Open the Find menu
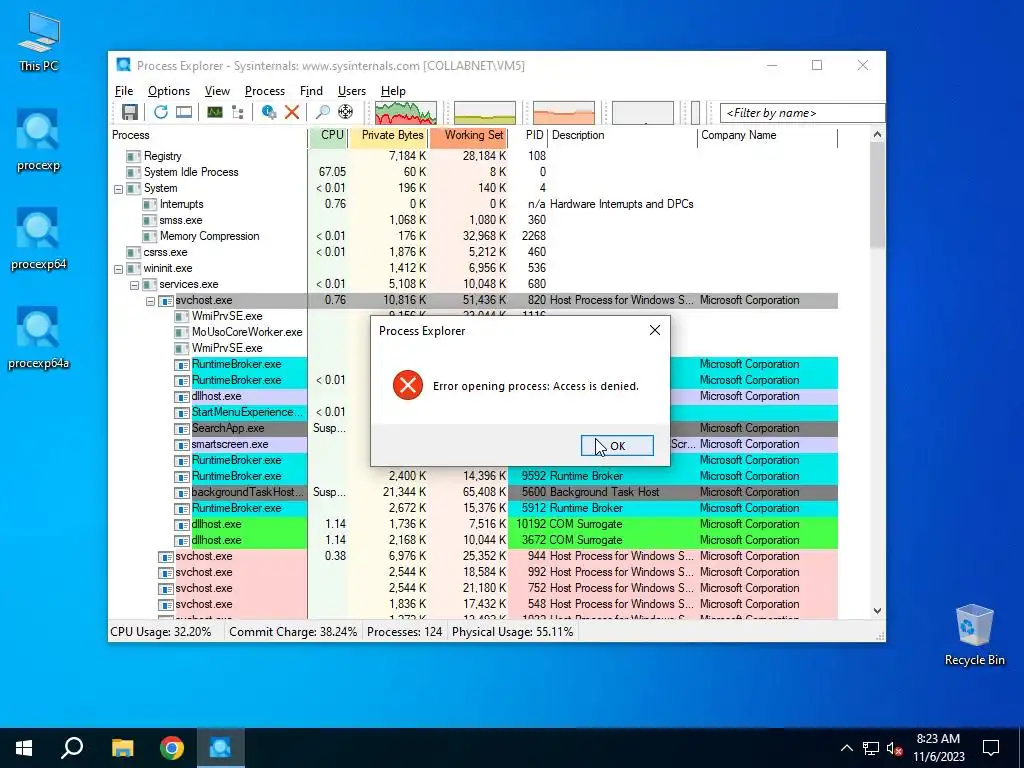The height and width of the screenshot is (768, 1024). point(311,91)
